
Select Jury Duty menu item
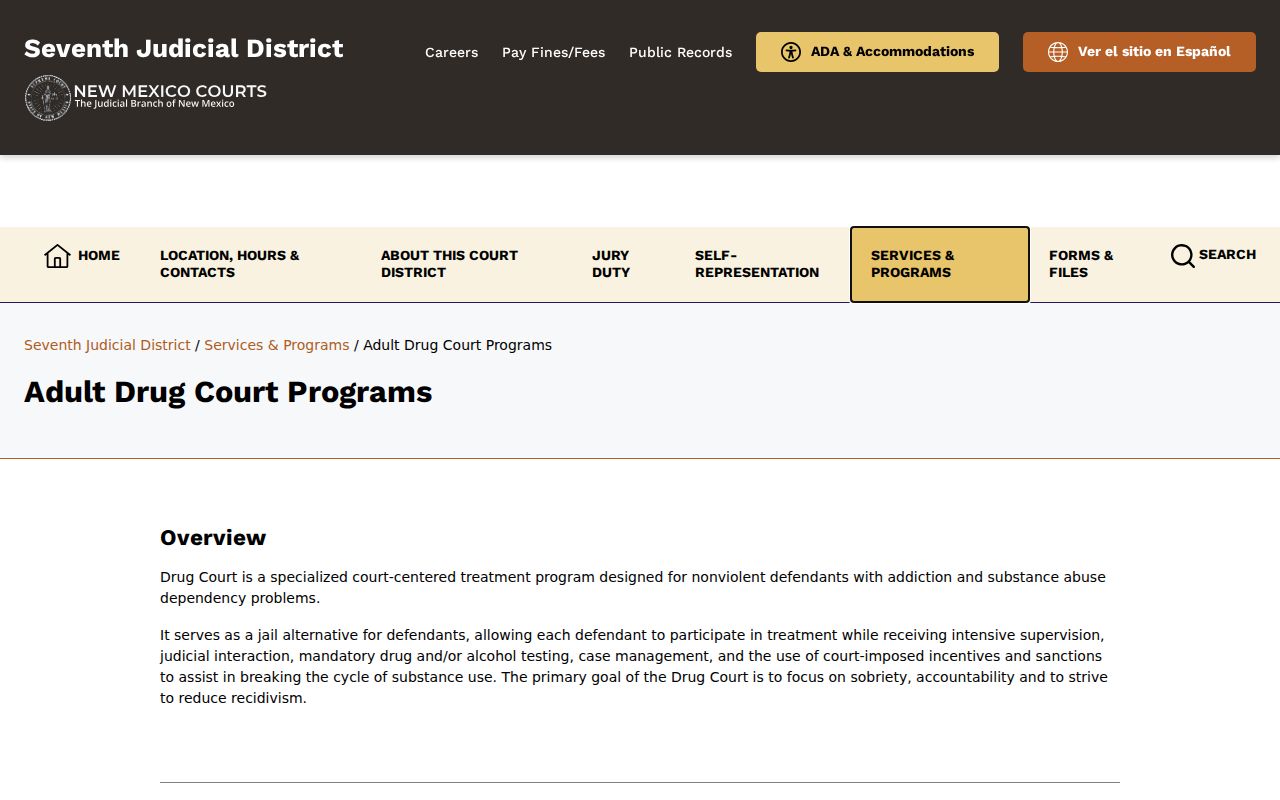tap(611, 264)
